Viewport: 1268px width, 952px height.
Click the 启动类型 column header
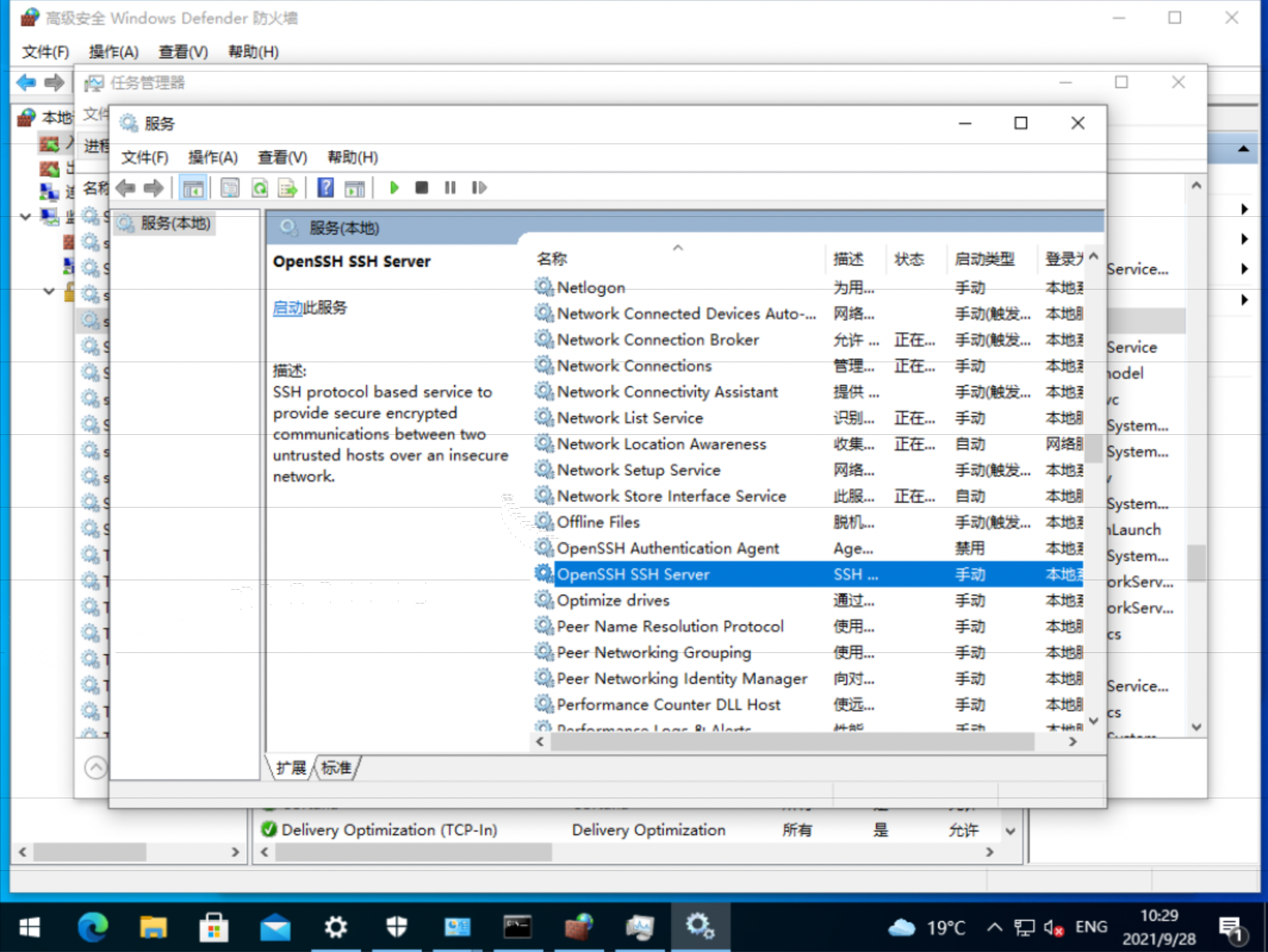click(984, 259)
